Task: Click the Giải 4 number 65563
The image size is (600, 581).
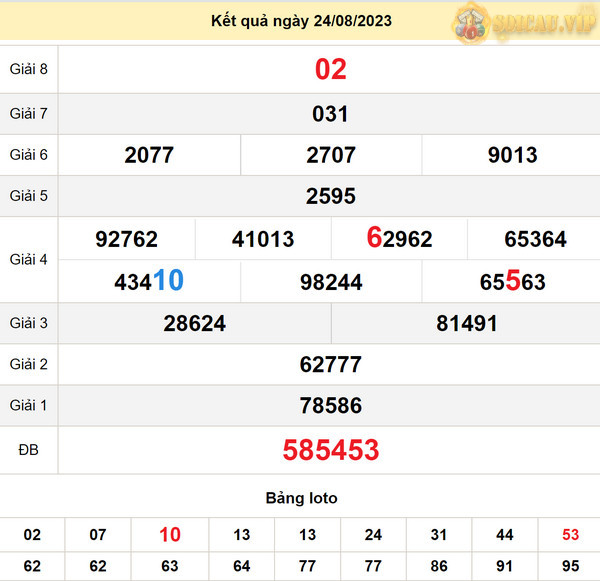Action: tap(512, 282)
